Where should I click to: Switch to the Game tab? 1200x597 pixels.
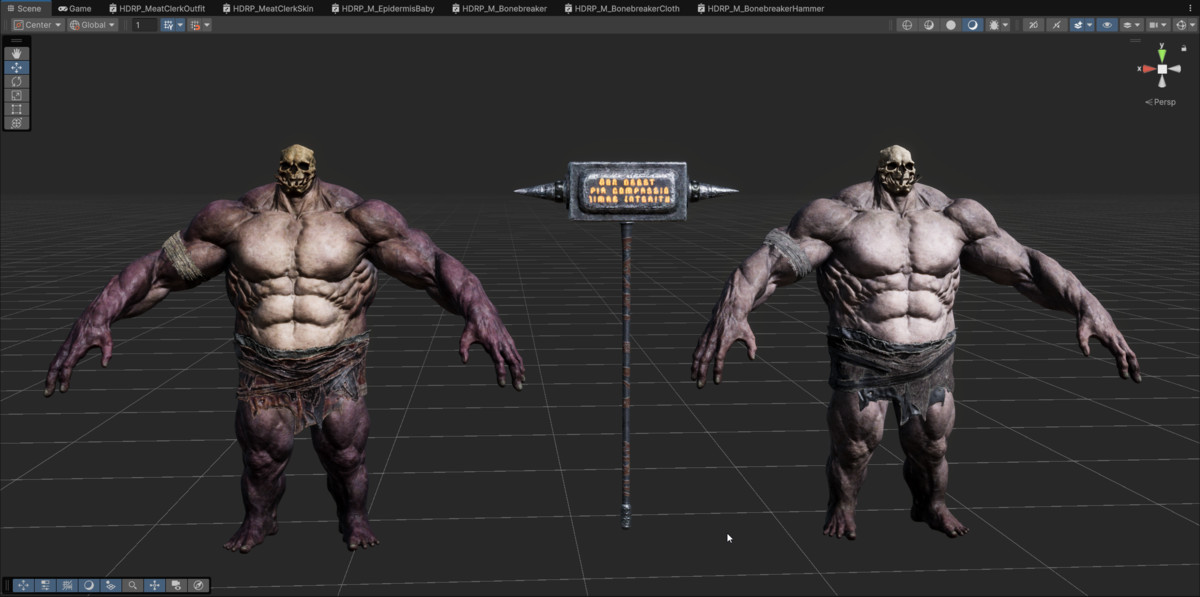tap(75, 8)
